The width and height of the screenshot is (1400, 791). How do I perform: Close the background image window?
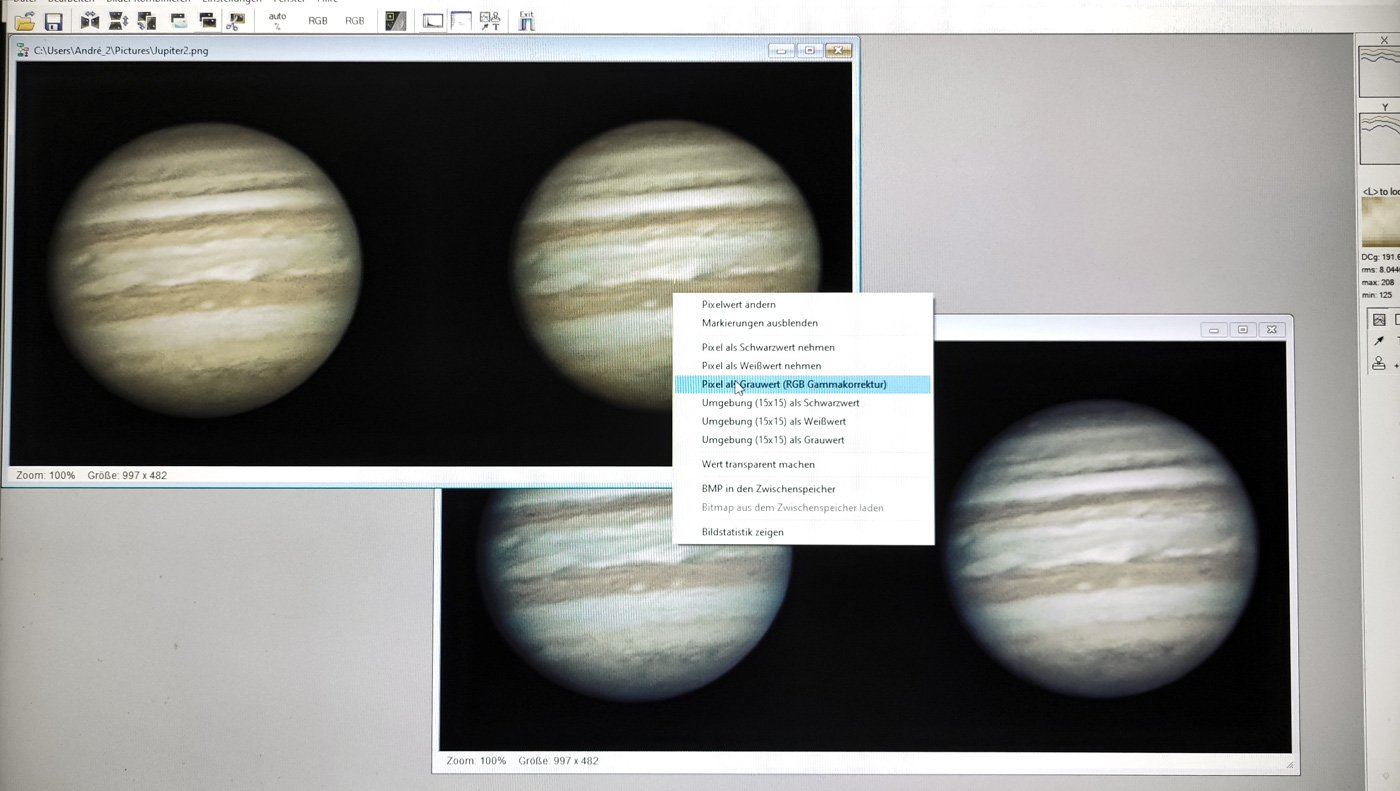tap(1271, 329)
